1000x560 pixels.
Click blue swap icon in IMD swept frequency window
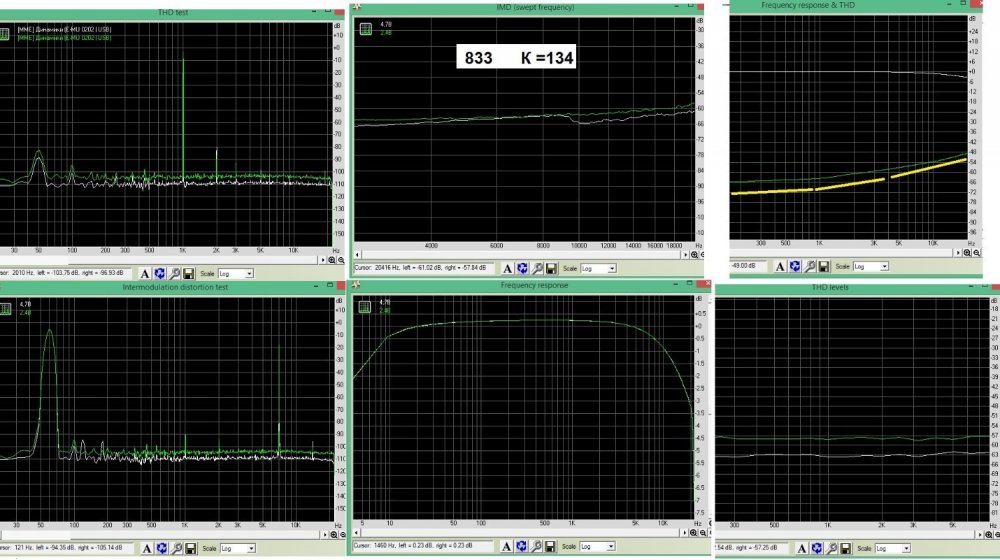(522, 269)
